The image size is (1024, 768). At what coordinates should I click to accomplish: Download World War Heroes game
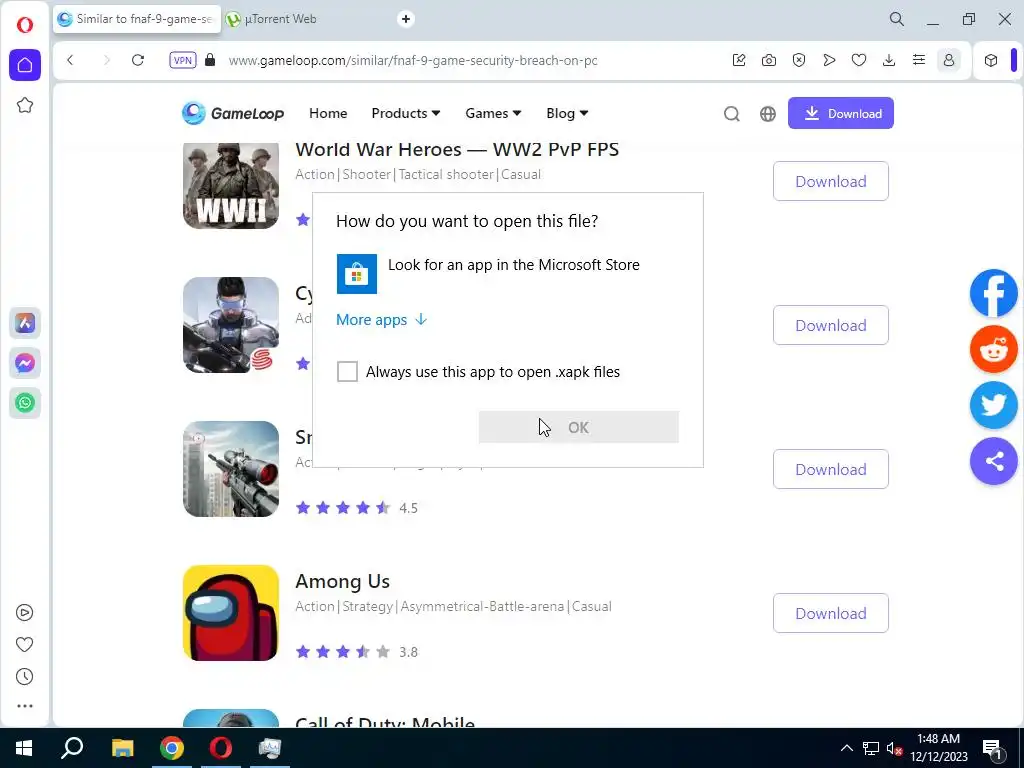coord(831,181)
